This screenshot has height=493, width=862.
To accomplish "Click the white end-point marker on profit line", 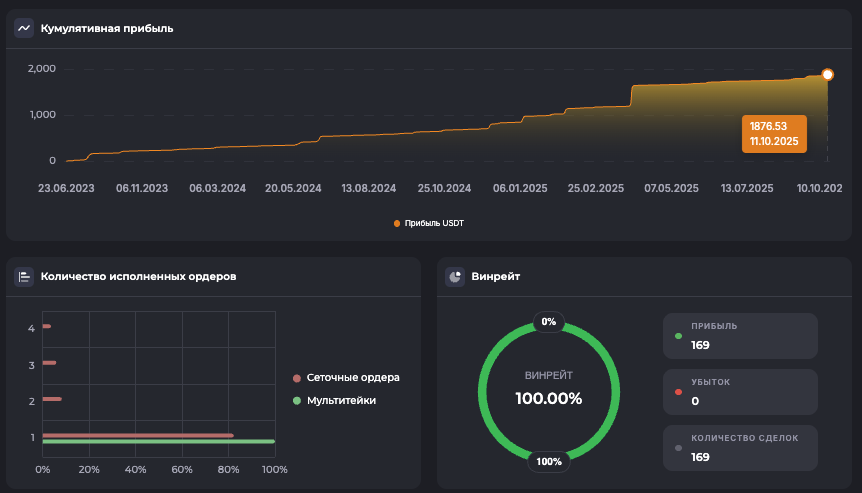I will click(827, 75).
